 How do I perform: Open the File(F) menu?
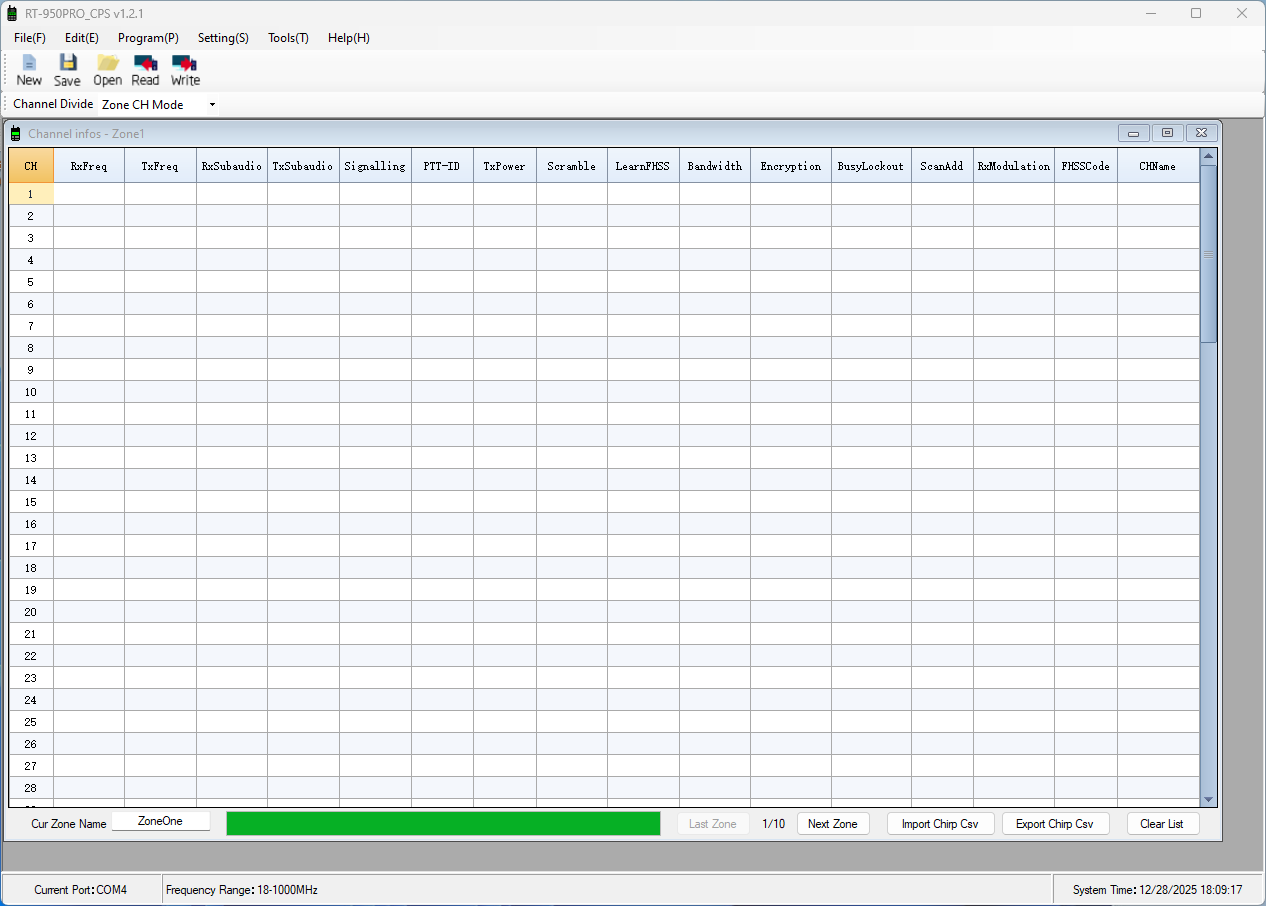pos(30,38)
